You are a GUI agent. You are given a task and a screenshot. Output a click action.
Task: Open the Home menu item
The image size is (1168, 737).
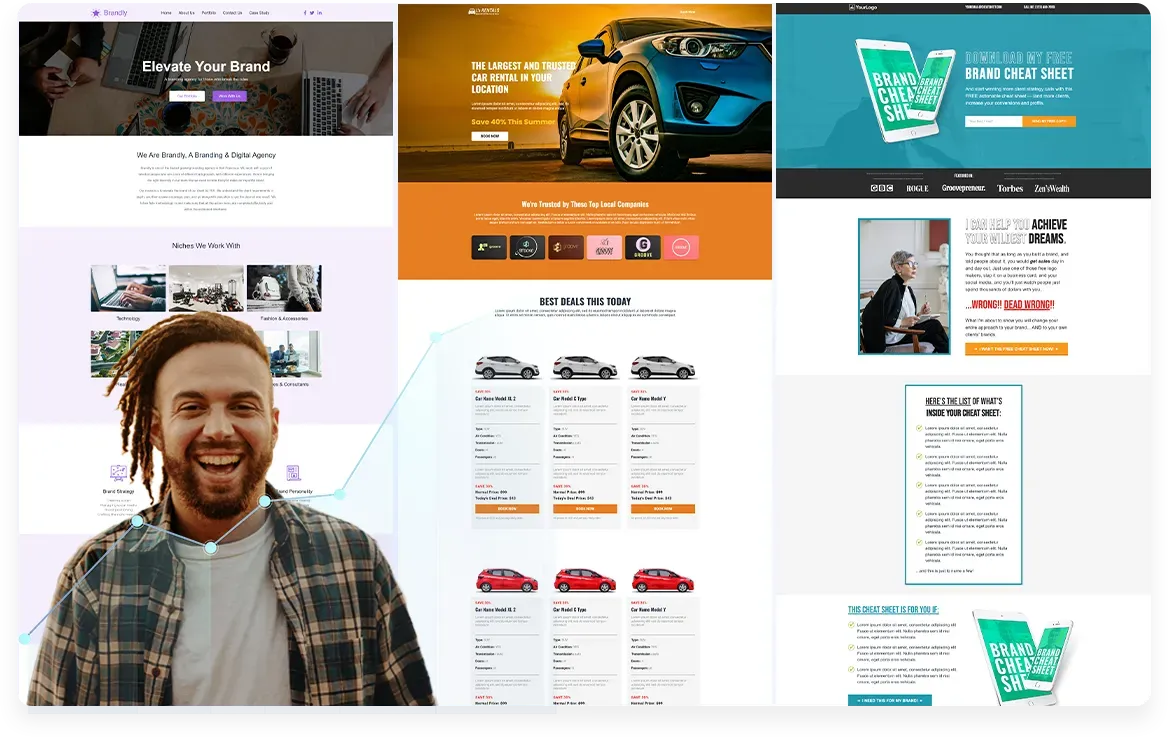(x=166, y=13)
